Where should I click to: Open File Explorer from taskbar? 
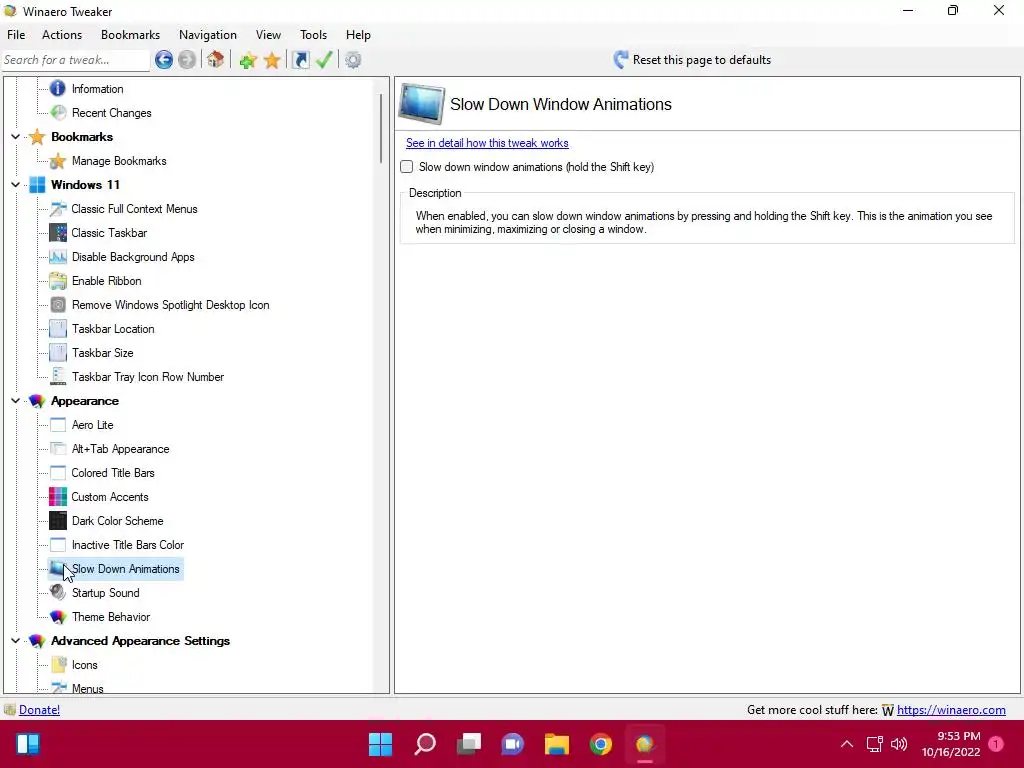[x=557, y=744]
